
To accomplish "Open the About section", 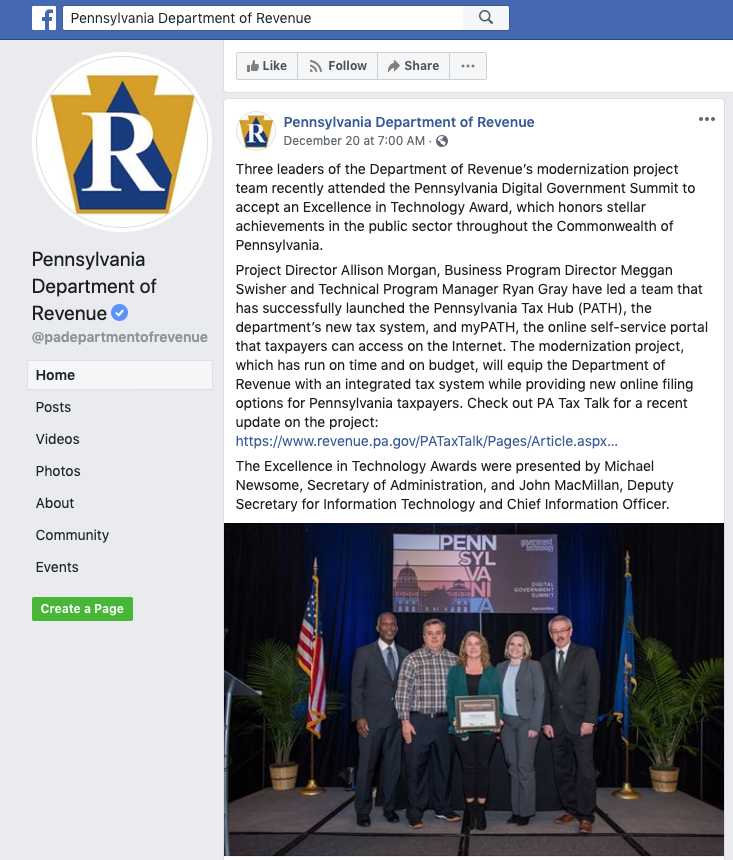I will click(55, 503).
